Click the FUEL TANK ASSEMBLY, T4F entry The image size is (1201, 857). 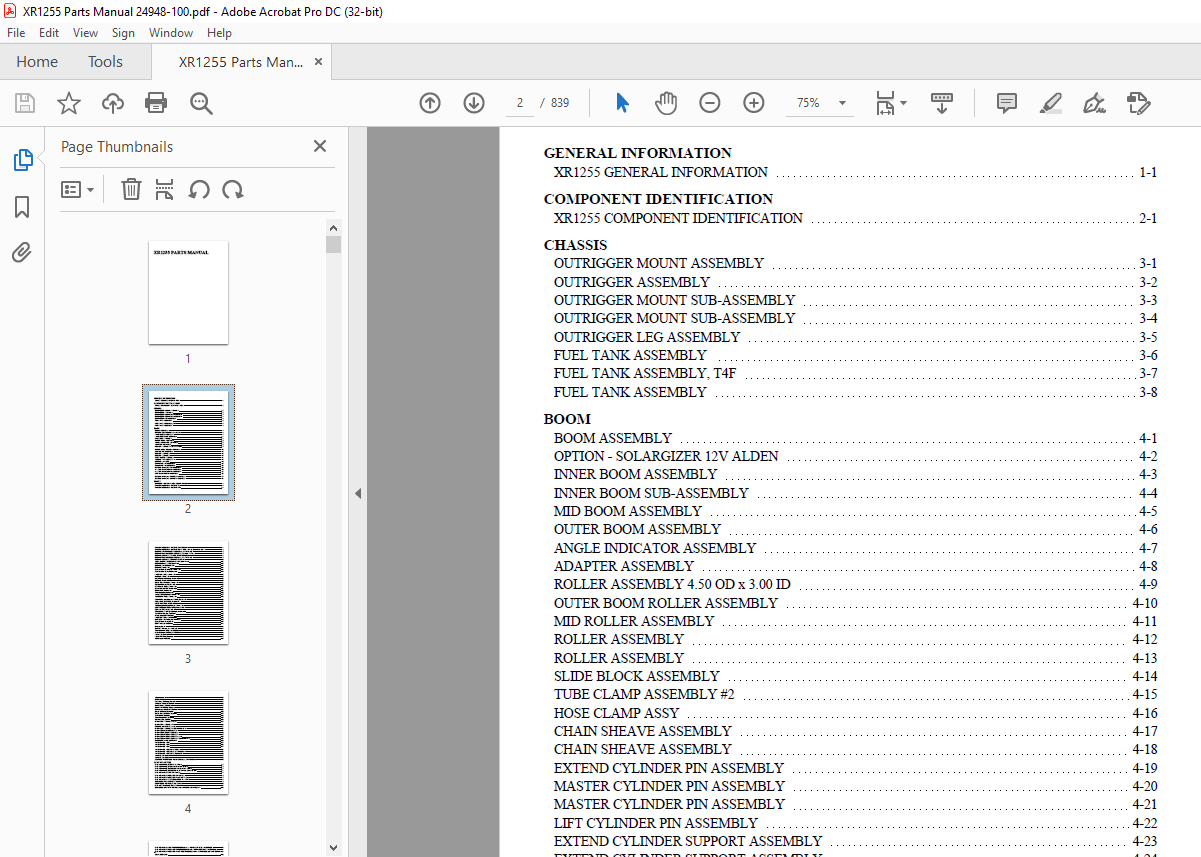(x=855, y=373)
